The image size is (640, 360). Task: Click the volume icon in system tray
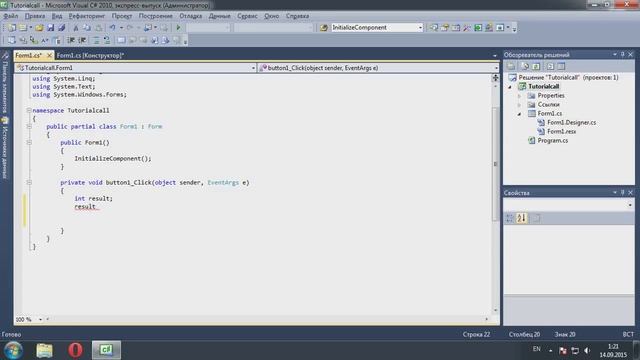point(587,350)
